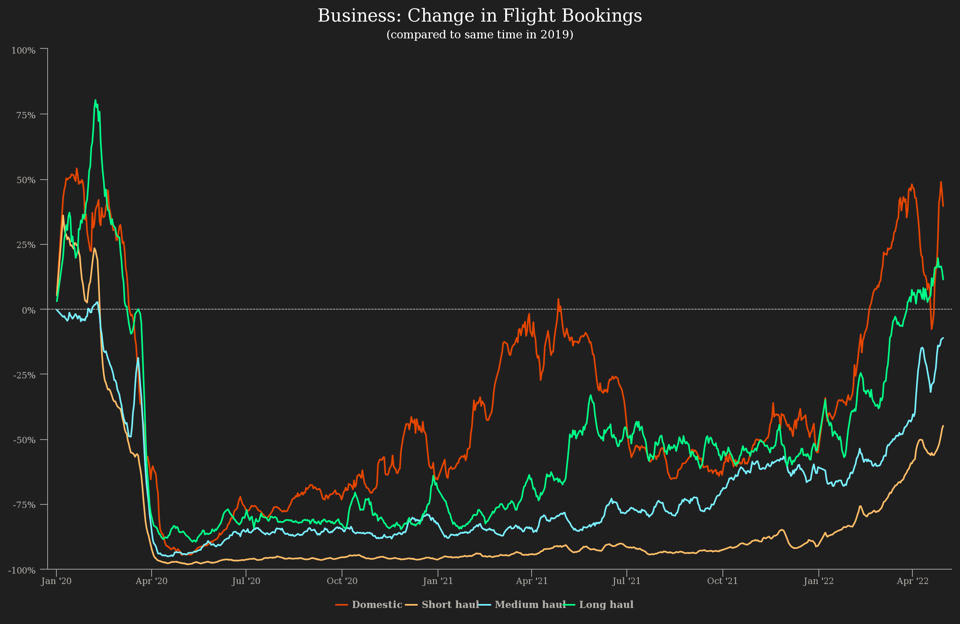Viewport: 960px width, 624px height.
Task: Click the -100% y-axis tick label
Action: (x=22, y=570)
